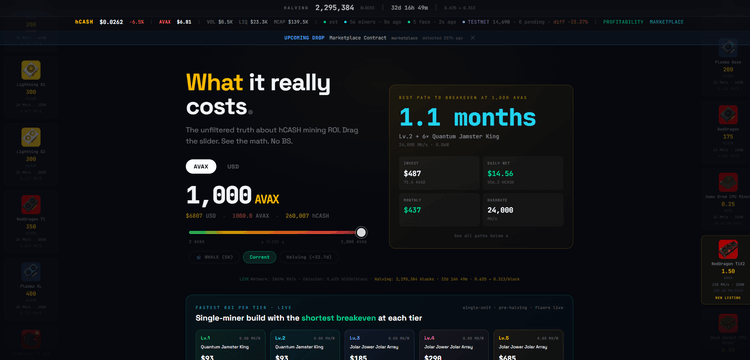Switch currency toggle to AVAX
This screenshot has width=750, height=360.
click(x=201, y=166)
